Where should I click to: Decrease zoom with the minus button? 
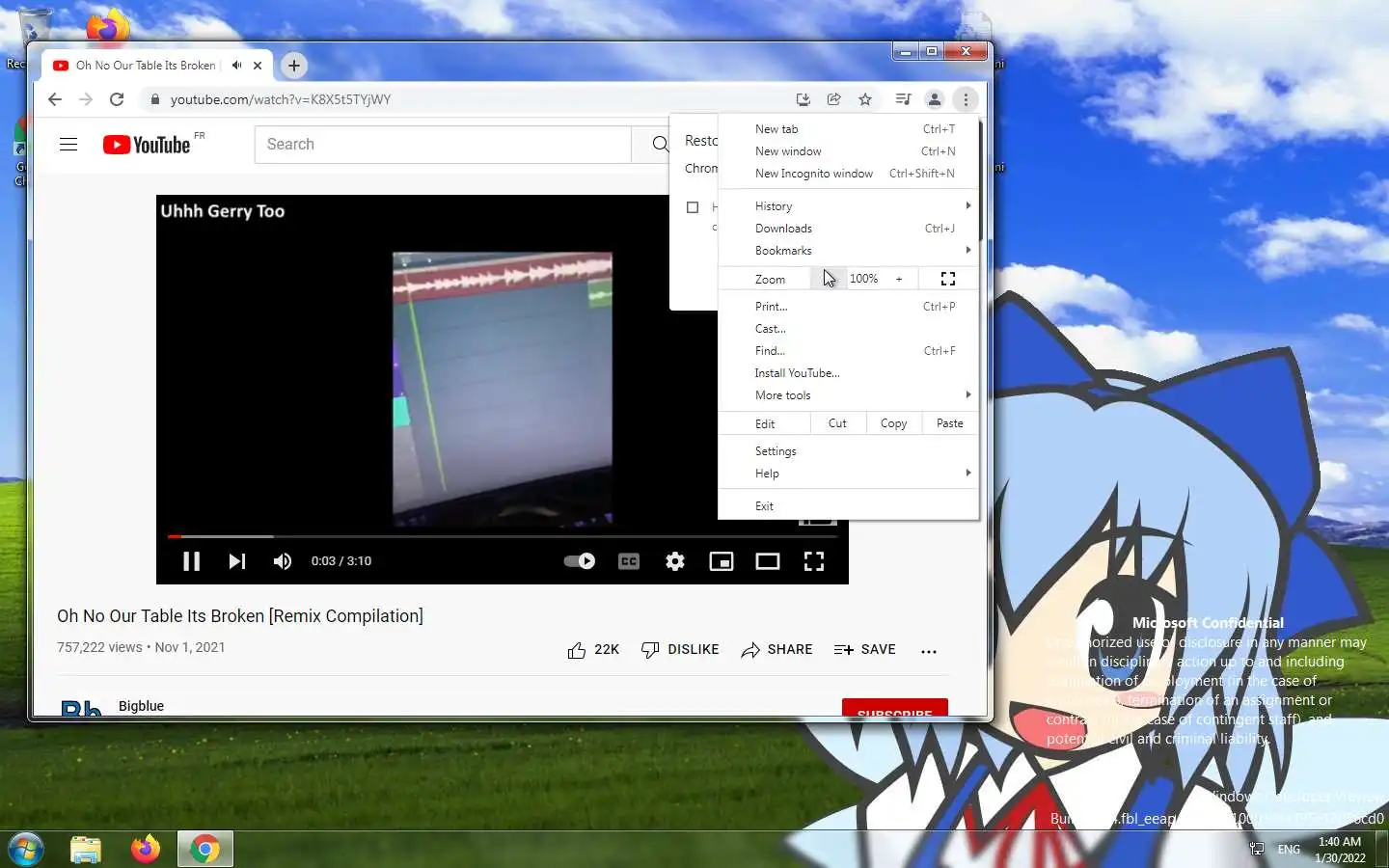(x=829, y=279)
